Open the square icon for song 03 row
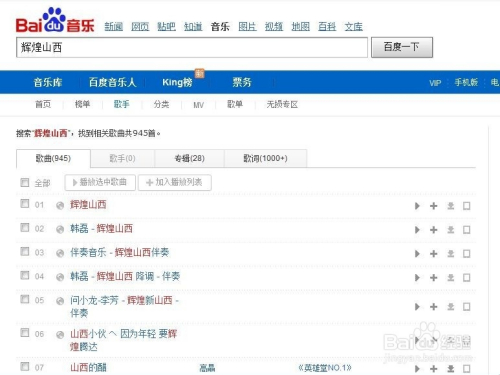Viewport: 500px width, 375px height. click(x=467, y=254)
